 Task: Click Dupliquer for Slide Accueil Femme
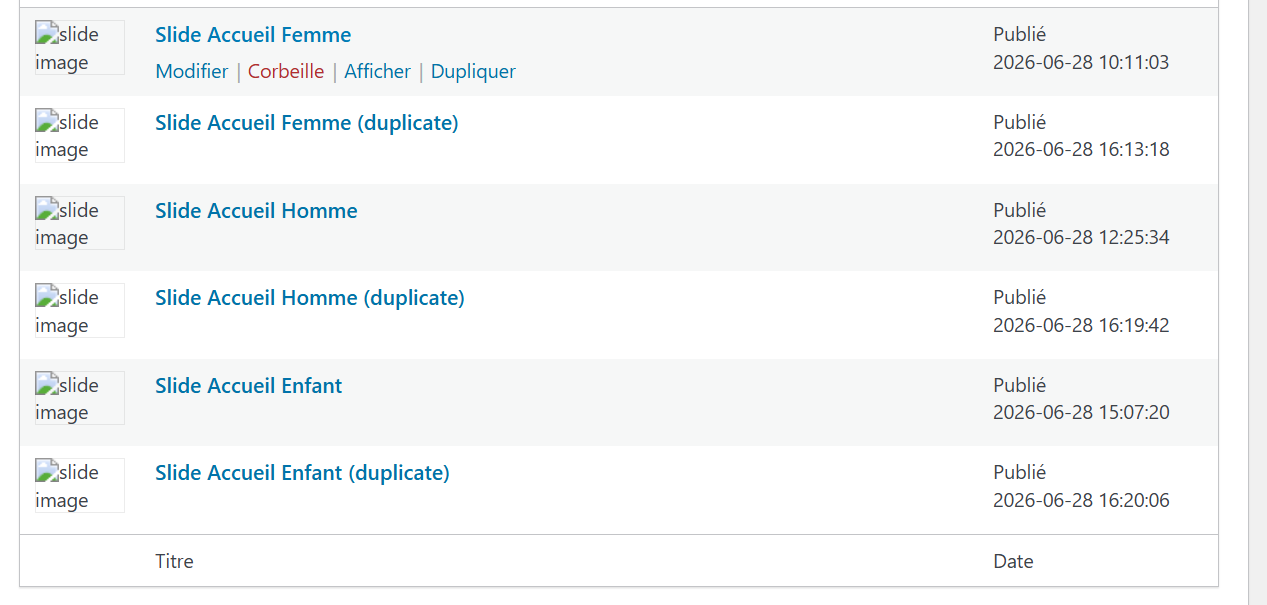(x=473, y=72)
